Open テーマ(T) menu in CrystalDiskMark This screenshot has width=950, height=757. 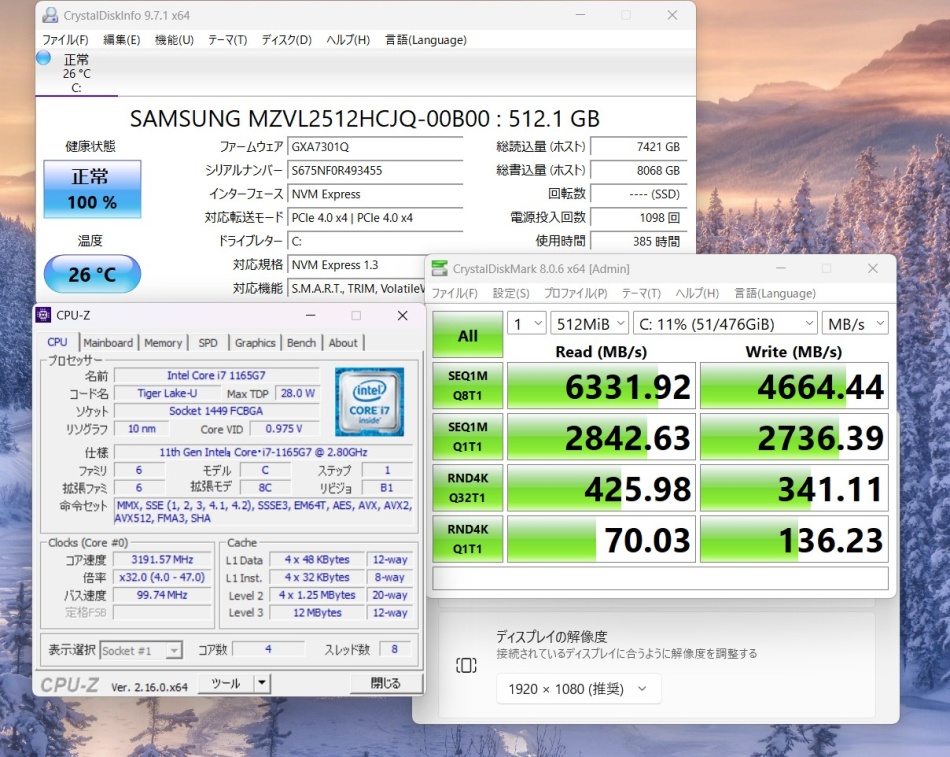pyautogui.click(x=641, y=293)
